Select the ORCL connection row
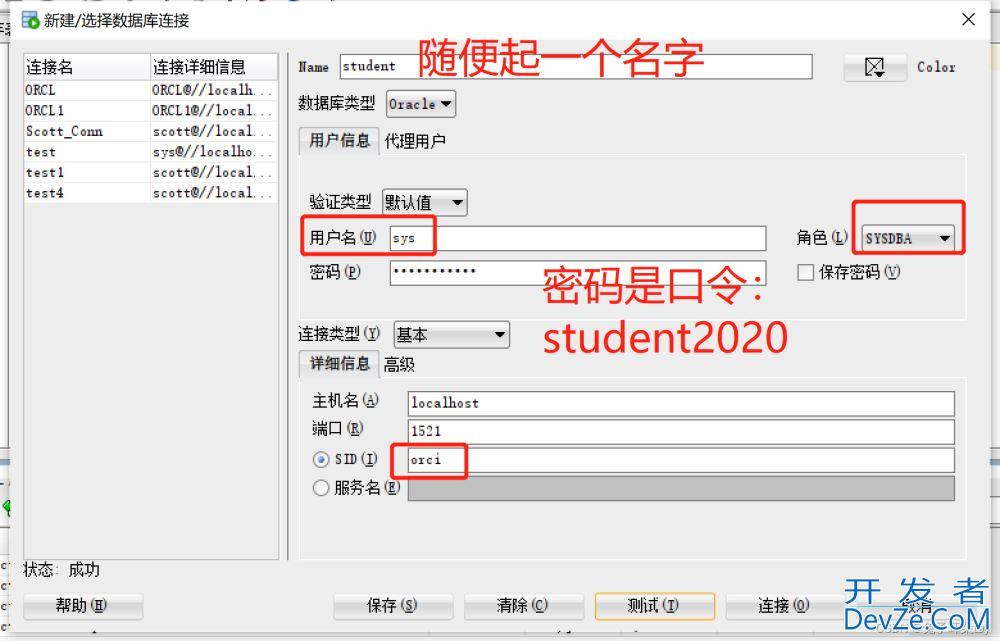This screenshot has width=1000, height=641. click(151, 90)
